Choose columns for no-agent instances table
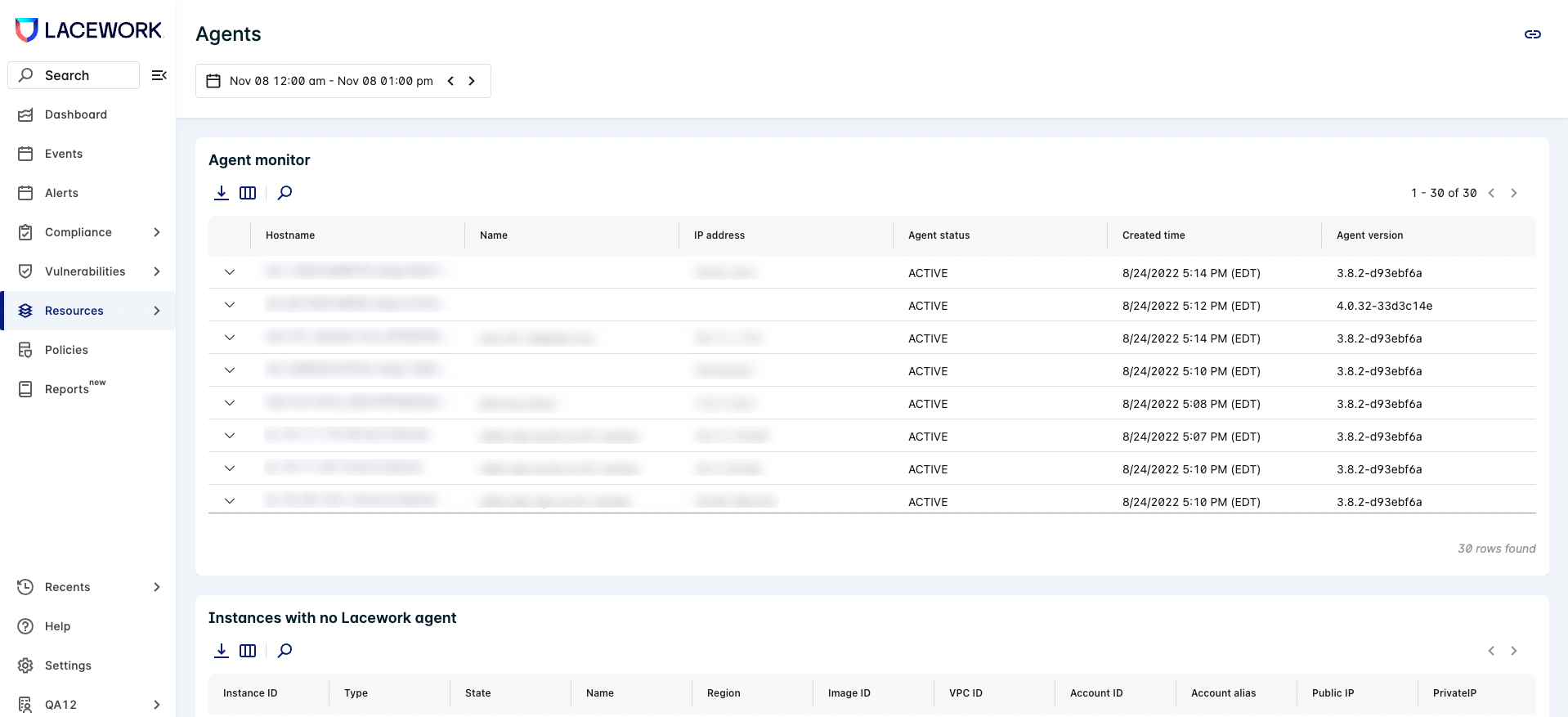 pyautogui.click(x=248, y=651)
